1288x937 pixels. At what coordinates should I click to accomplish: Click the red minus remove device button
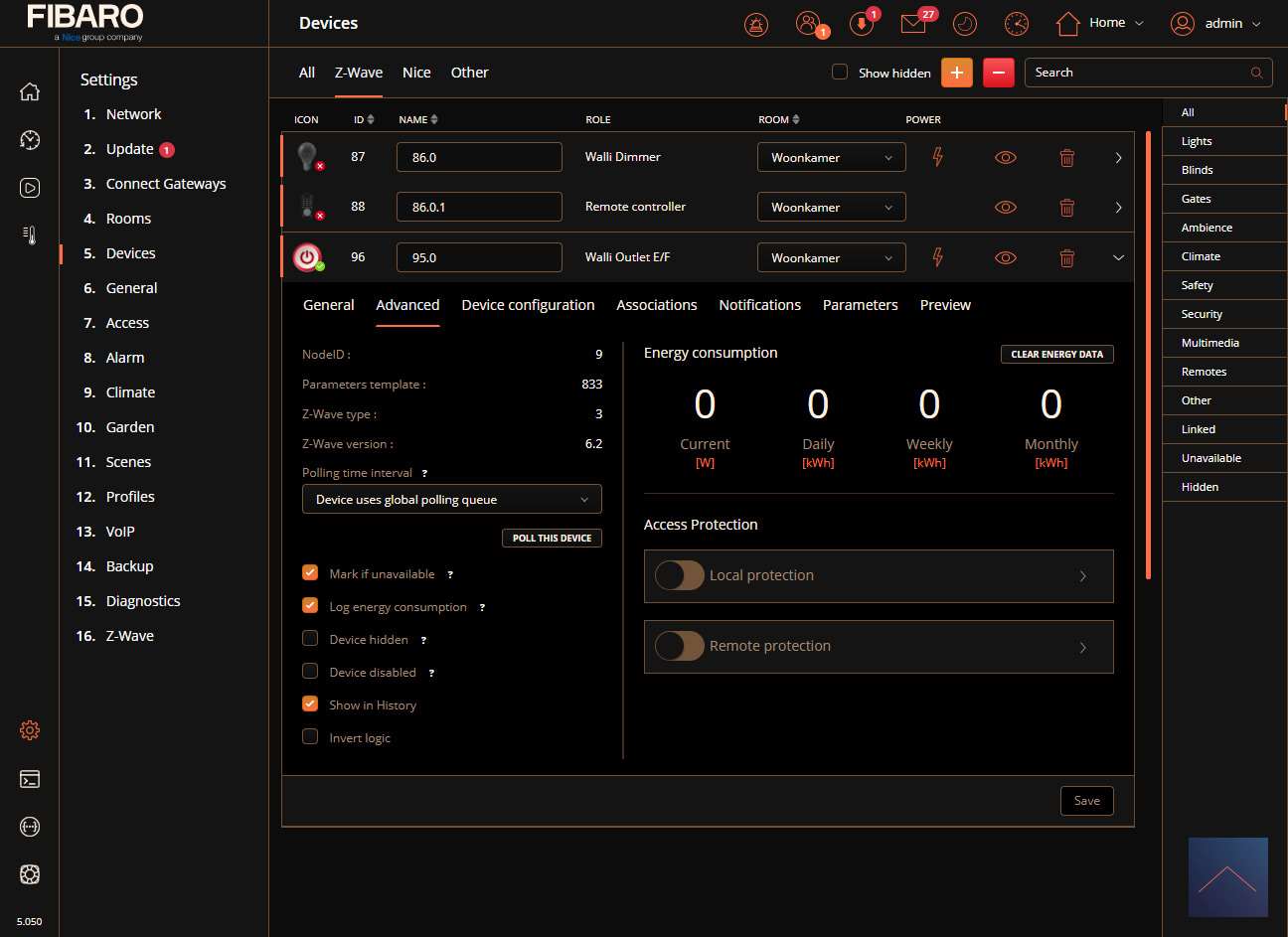click(998, 73)
